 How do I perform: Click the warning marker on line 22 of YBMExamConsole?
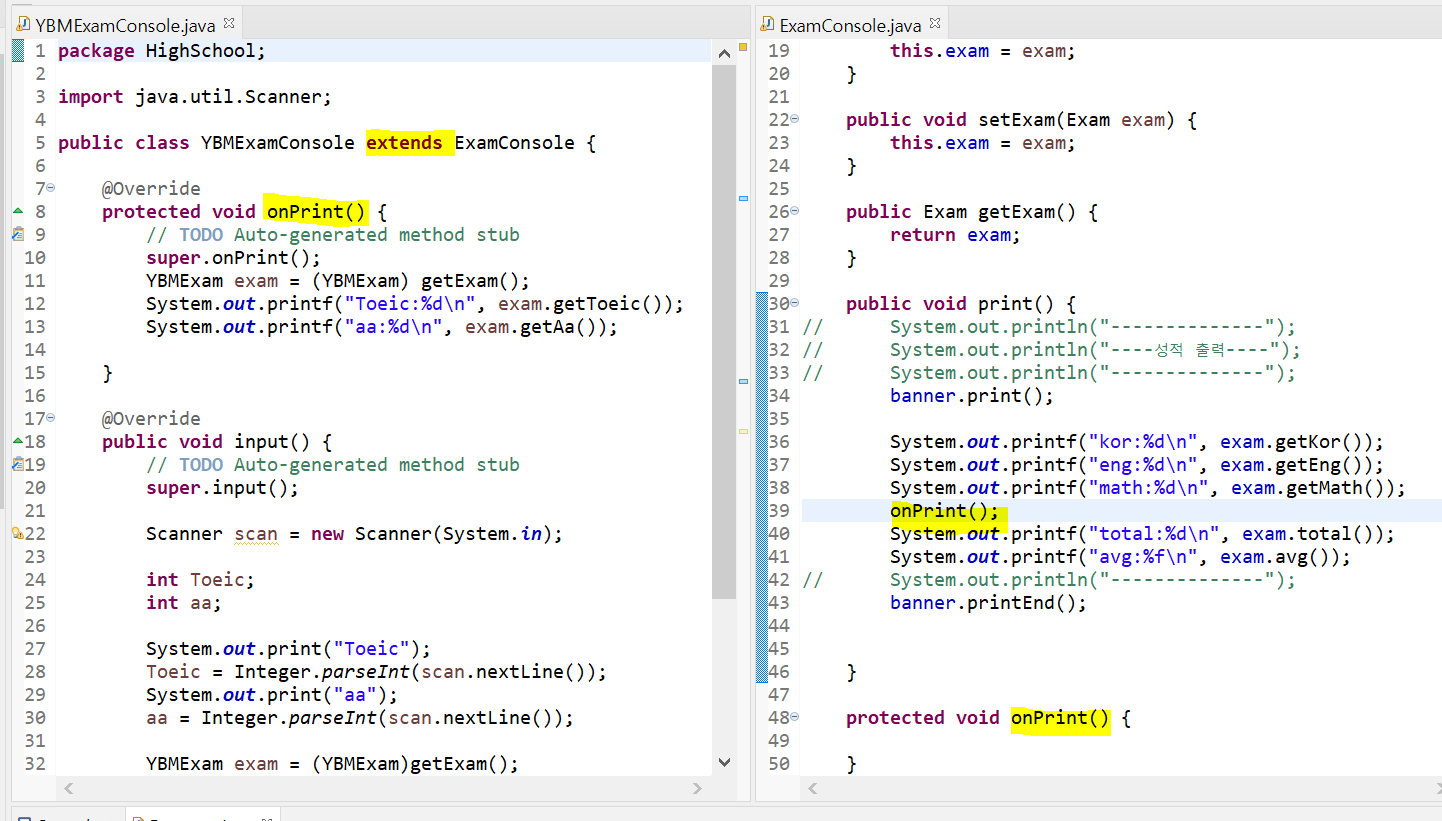17,533
